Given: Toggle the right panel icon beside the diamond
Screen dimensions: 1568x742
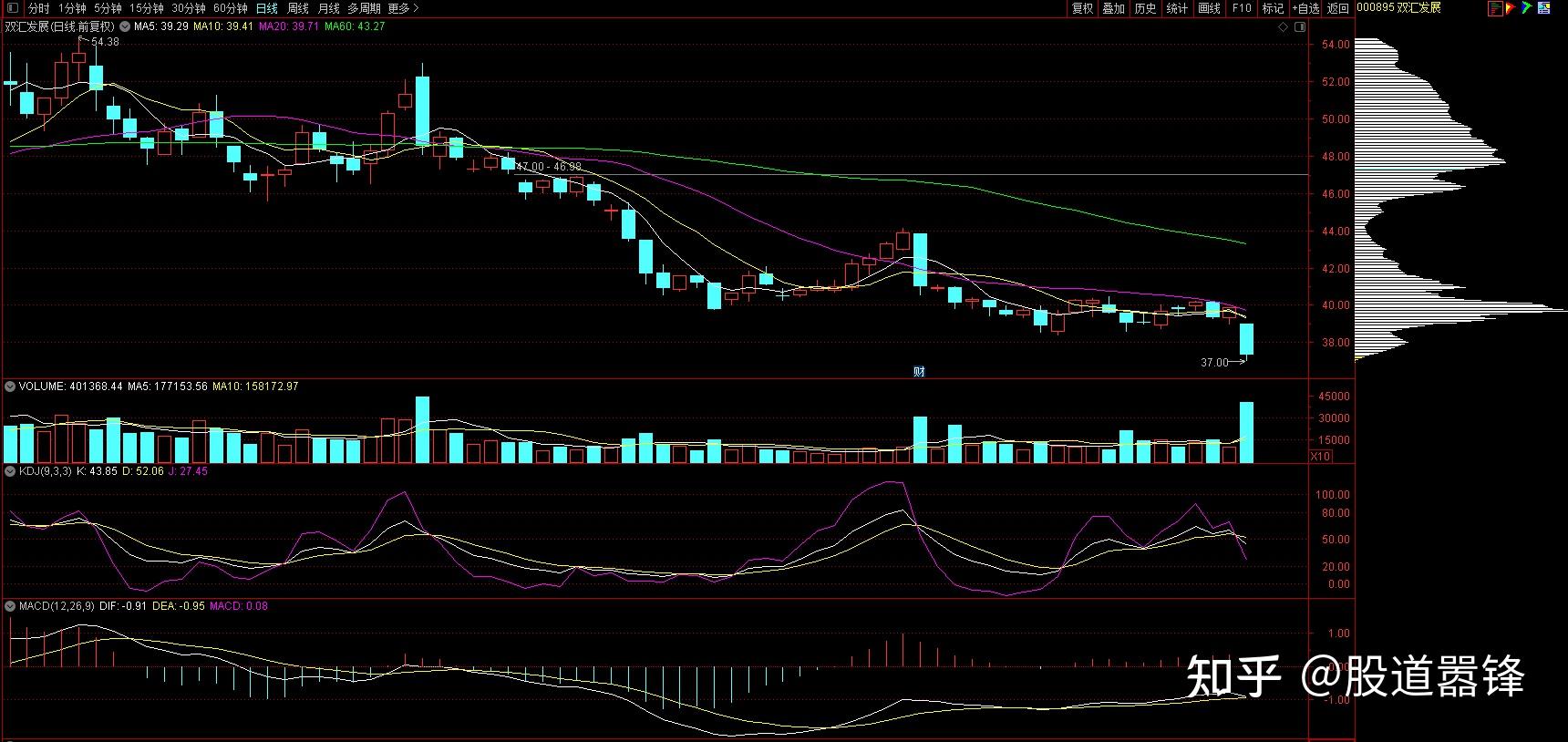Looking at the screenshot, I should 1300,27.
